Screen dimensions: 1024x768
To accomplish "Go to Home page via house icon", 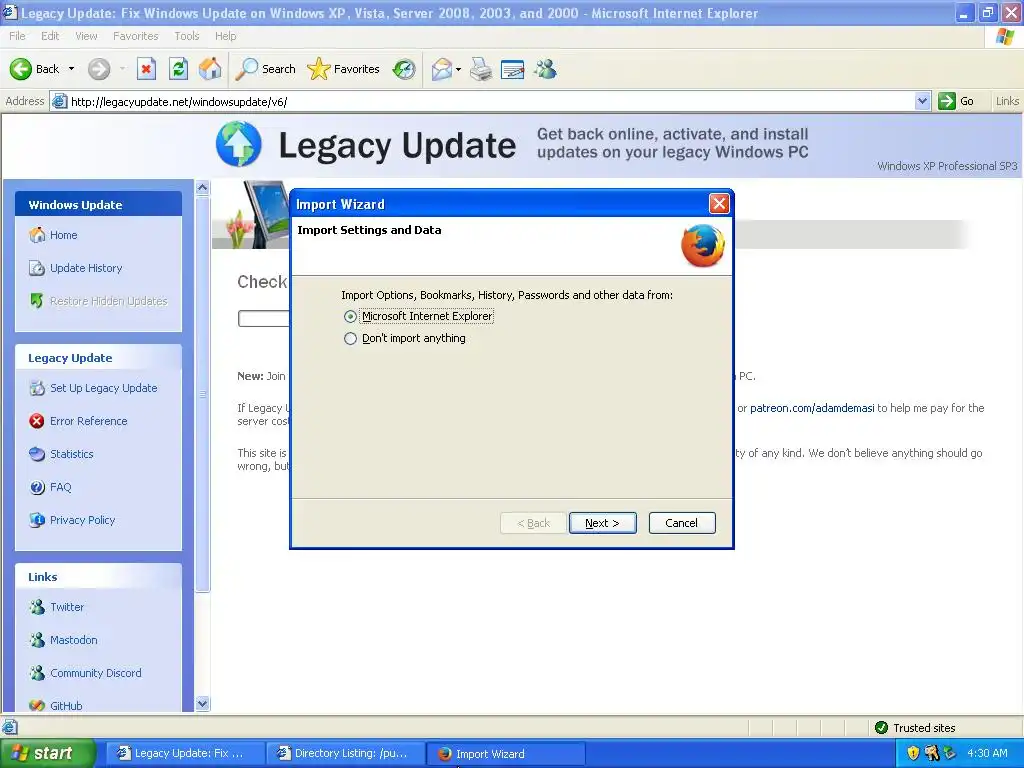I will pyautogui.click(x=210, y=69).
